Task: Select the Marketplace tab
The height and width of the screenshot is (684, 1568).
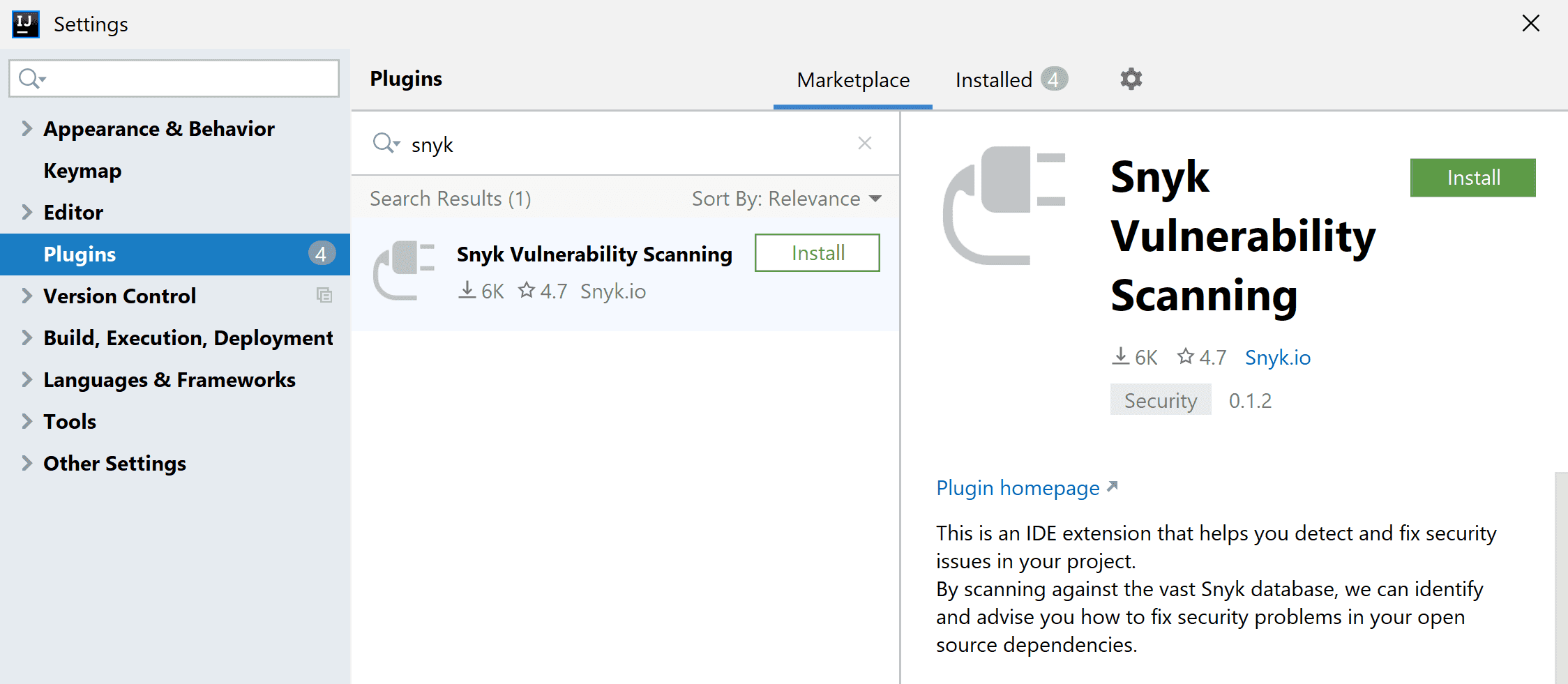Action: [x=852, y=80]
